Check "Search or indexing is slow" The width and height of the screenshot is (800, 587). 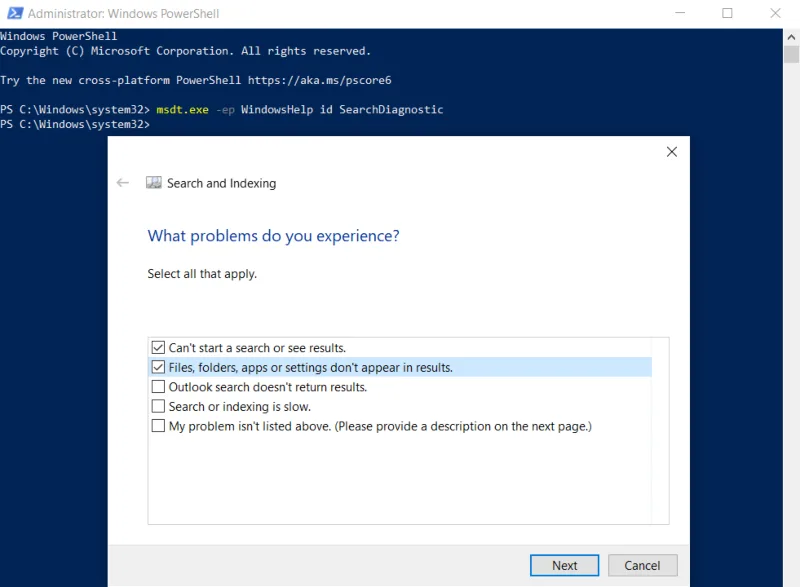158,406
